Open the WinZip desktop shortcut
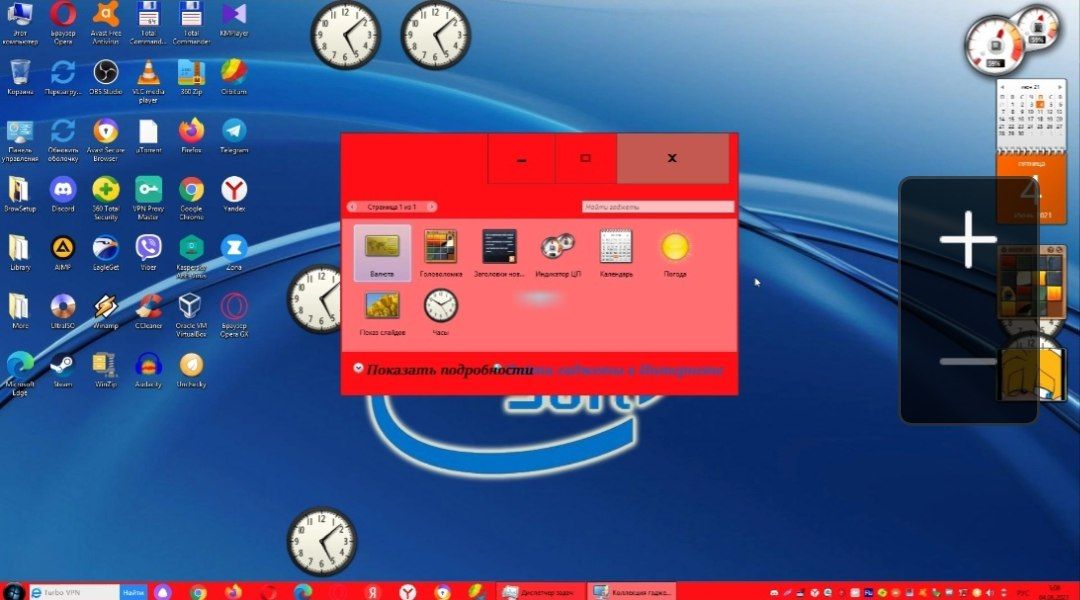 tap(105, 371)
